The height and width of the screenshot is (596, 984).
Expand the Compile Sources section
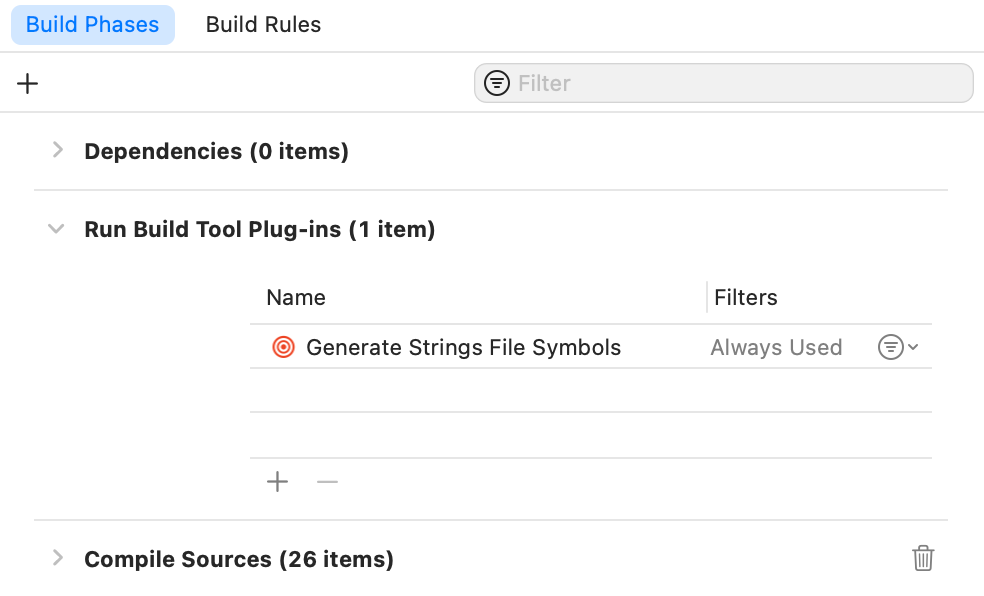pyautogui.click(x=58, y=558)
